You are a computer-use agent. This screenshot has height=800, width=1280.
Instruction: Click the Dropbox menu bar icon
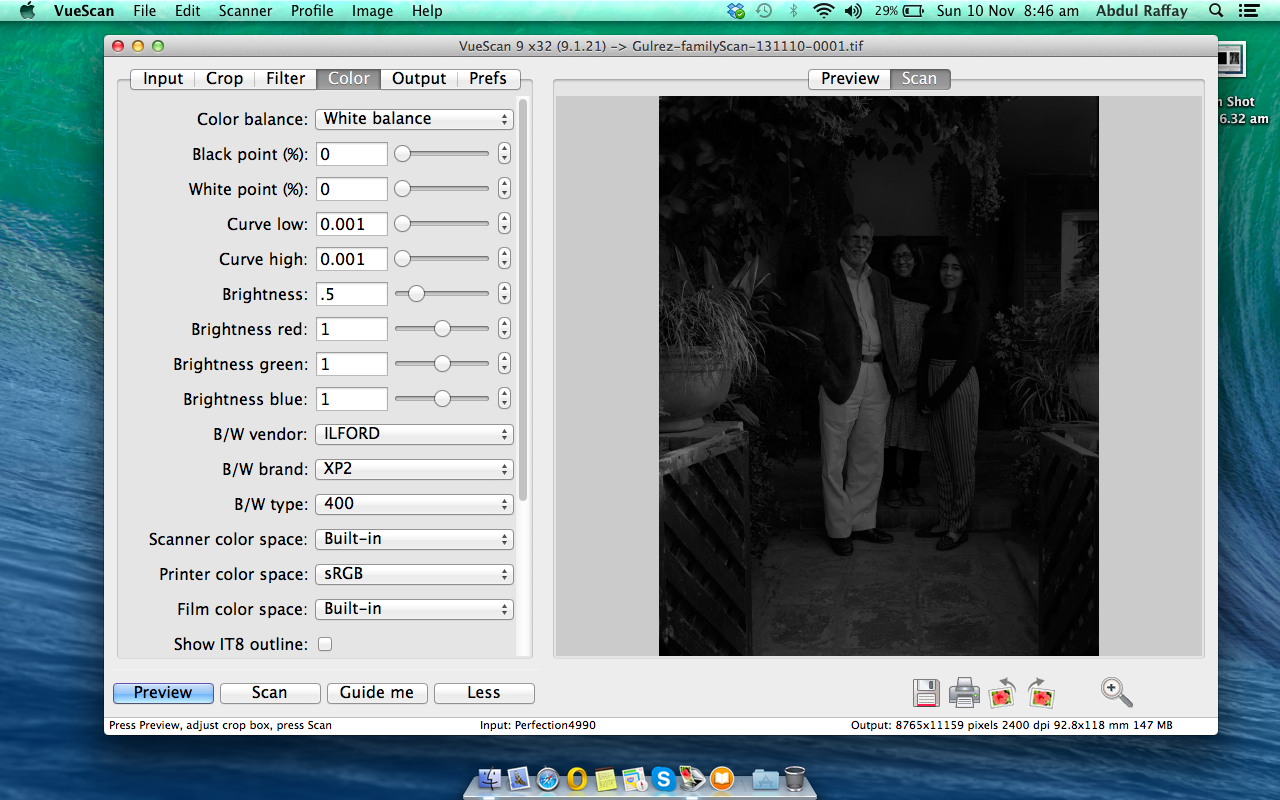coord(737,11)
